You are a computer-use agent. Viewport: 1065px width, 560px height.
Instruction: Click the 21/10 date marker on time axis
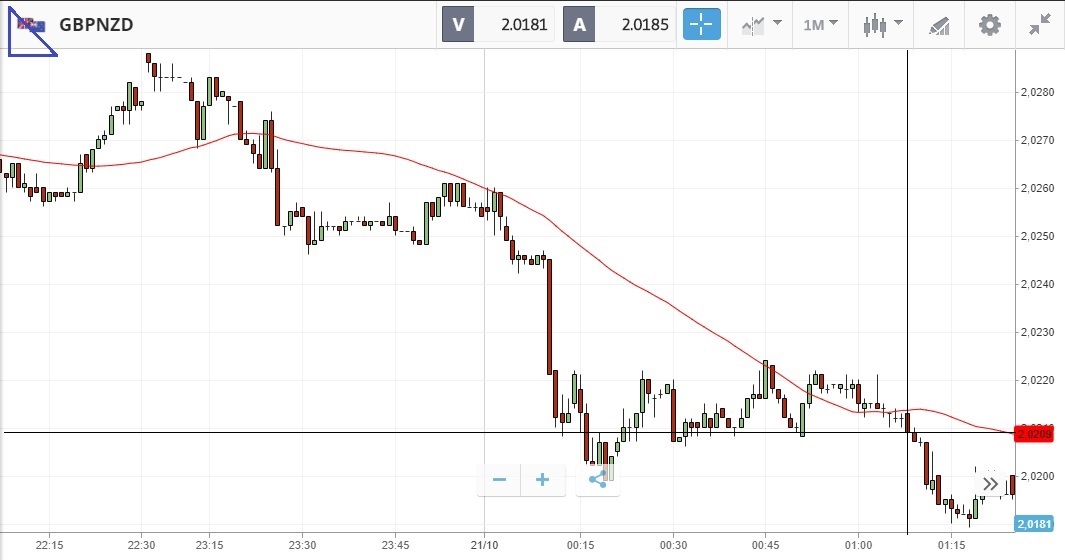pos(484,545)
